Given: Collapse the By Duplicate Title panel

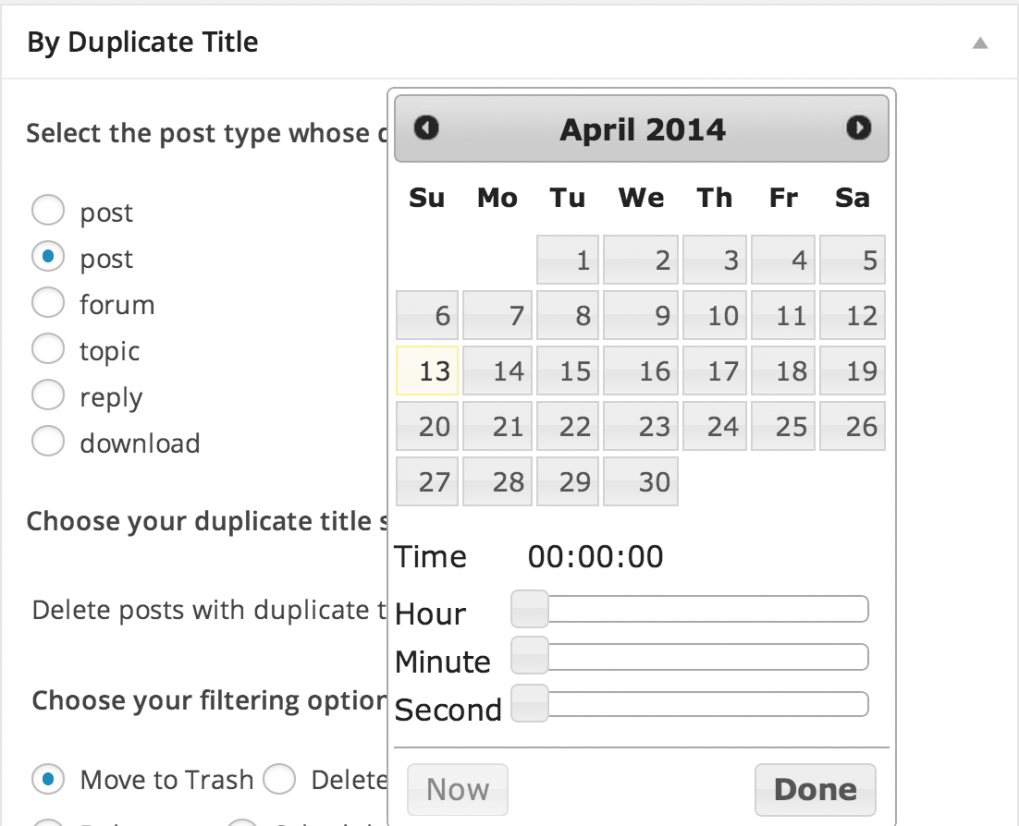Looking at the screenshot, I should (x=979, y=43).
